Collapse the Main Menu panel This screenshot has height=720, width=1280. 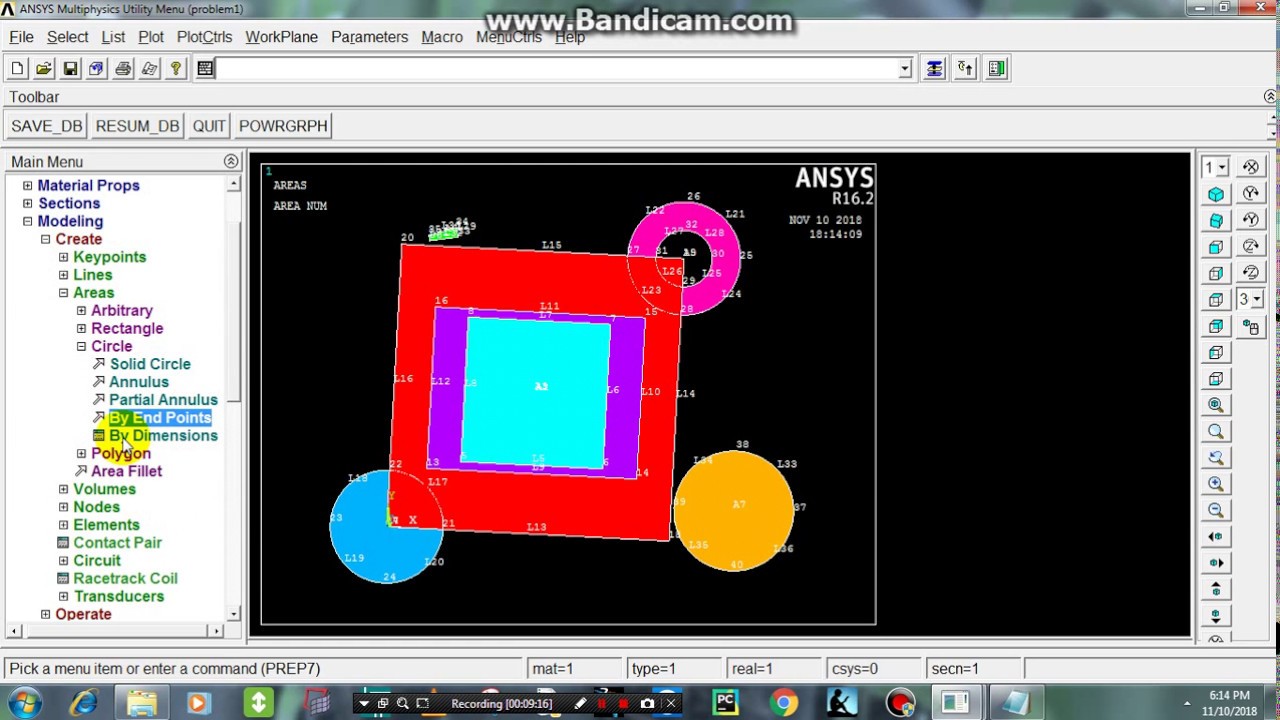(231, 161)
